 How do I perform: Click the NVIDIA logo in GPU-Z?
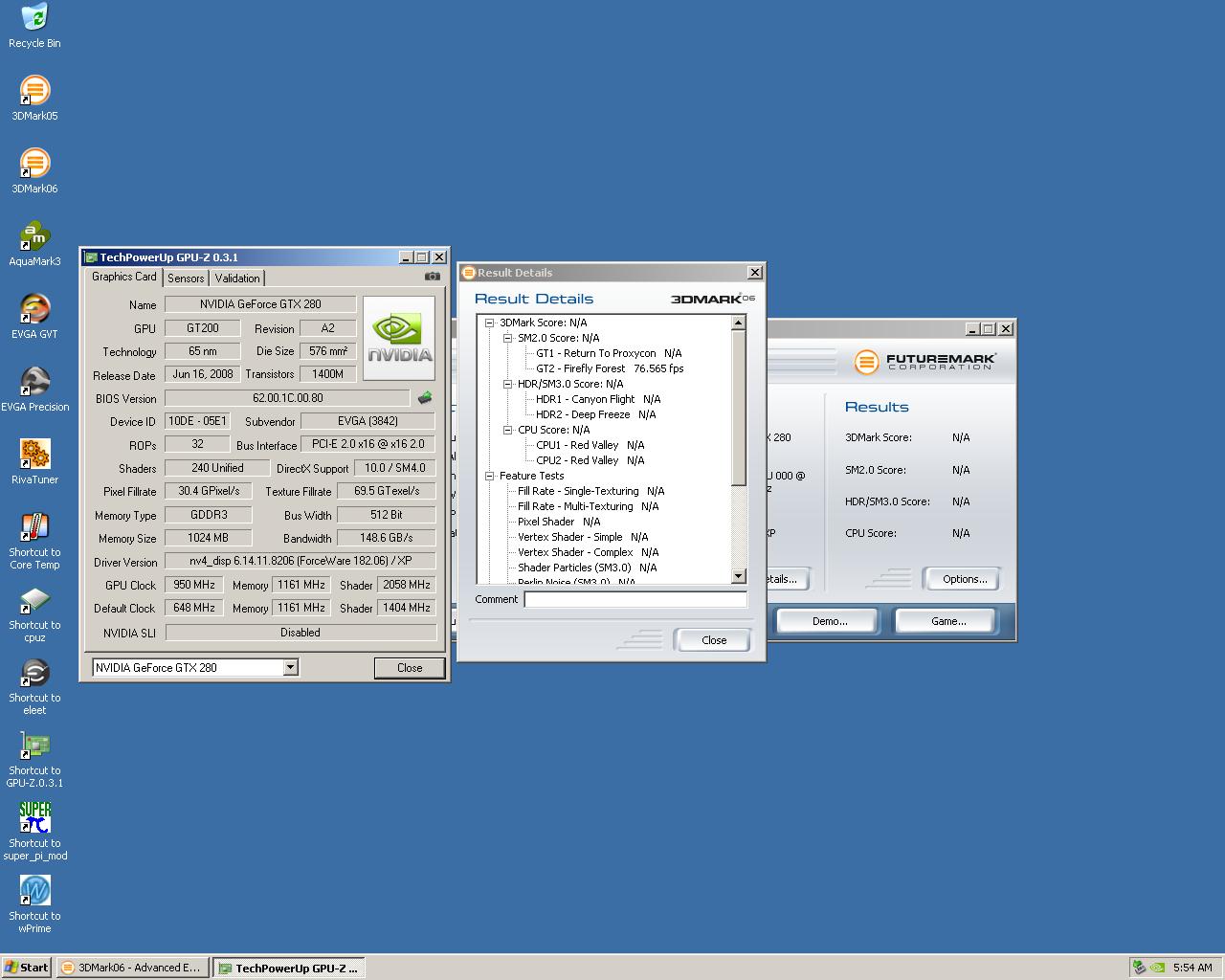[399, 337]
